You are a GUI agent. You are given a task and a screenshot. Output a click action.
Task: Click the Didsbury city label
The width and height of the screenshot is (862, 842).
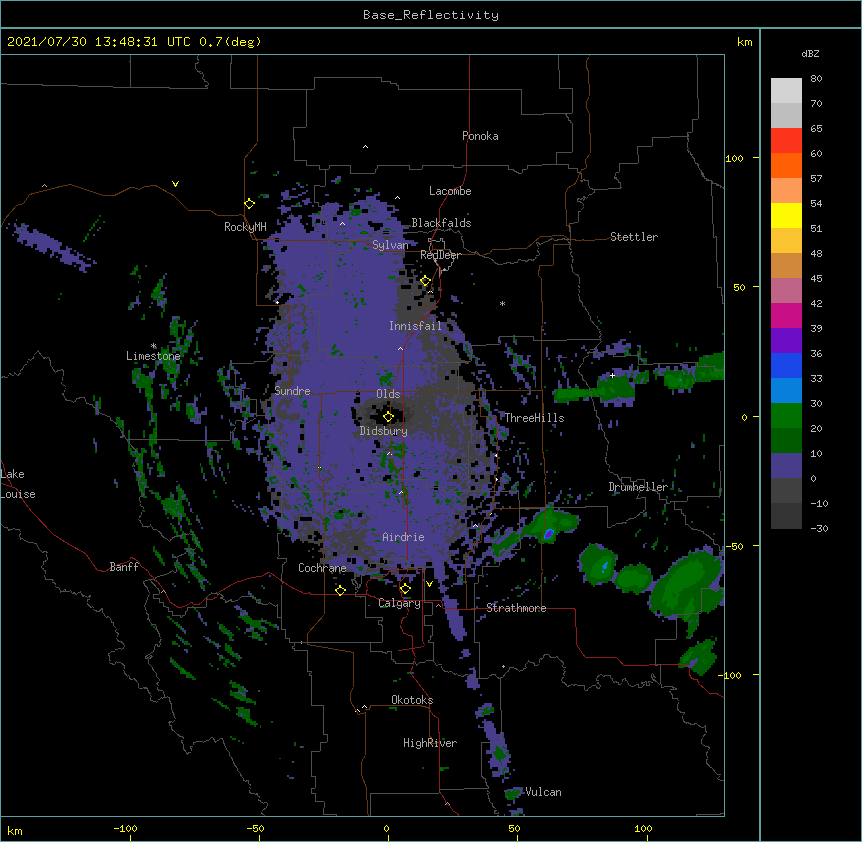pos(384,431)
